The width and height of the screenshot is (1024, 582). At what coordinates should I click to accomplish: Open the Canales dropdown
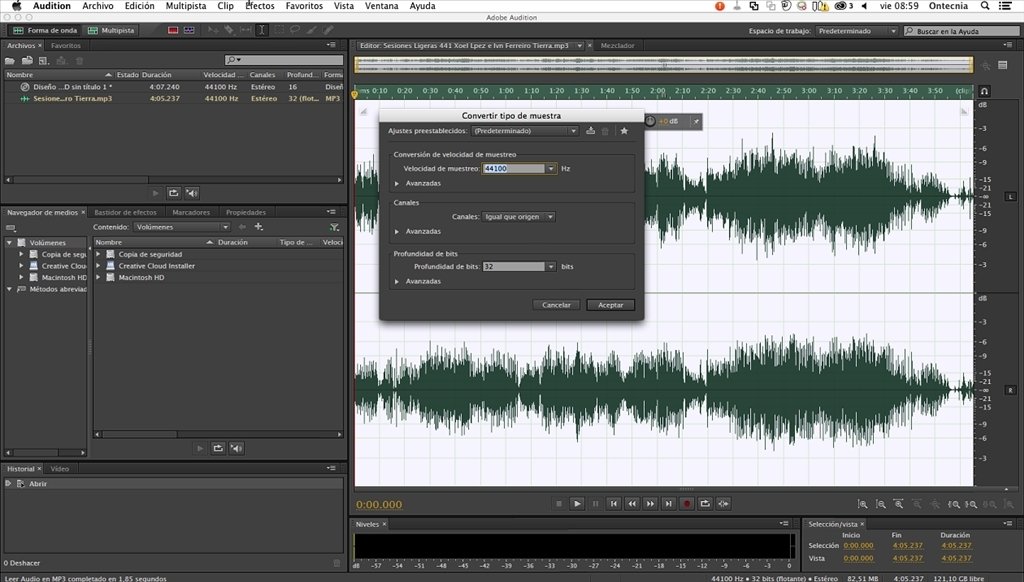pos(519,217)
